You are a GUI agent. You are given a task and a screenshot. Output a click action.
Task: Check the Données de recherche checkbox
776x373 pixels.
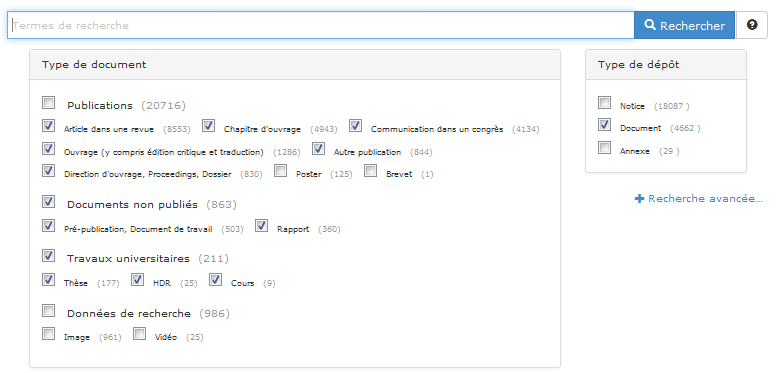click(48, 311)
